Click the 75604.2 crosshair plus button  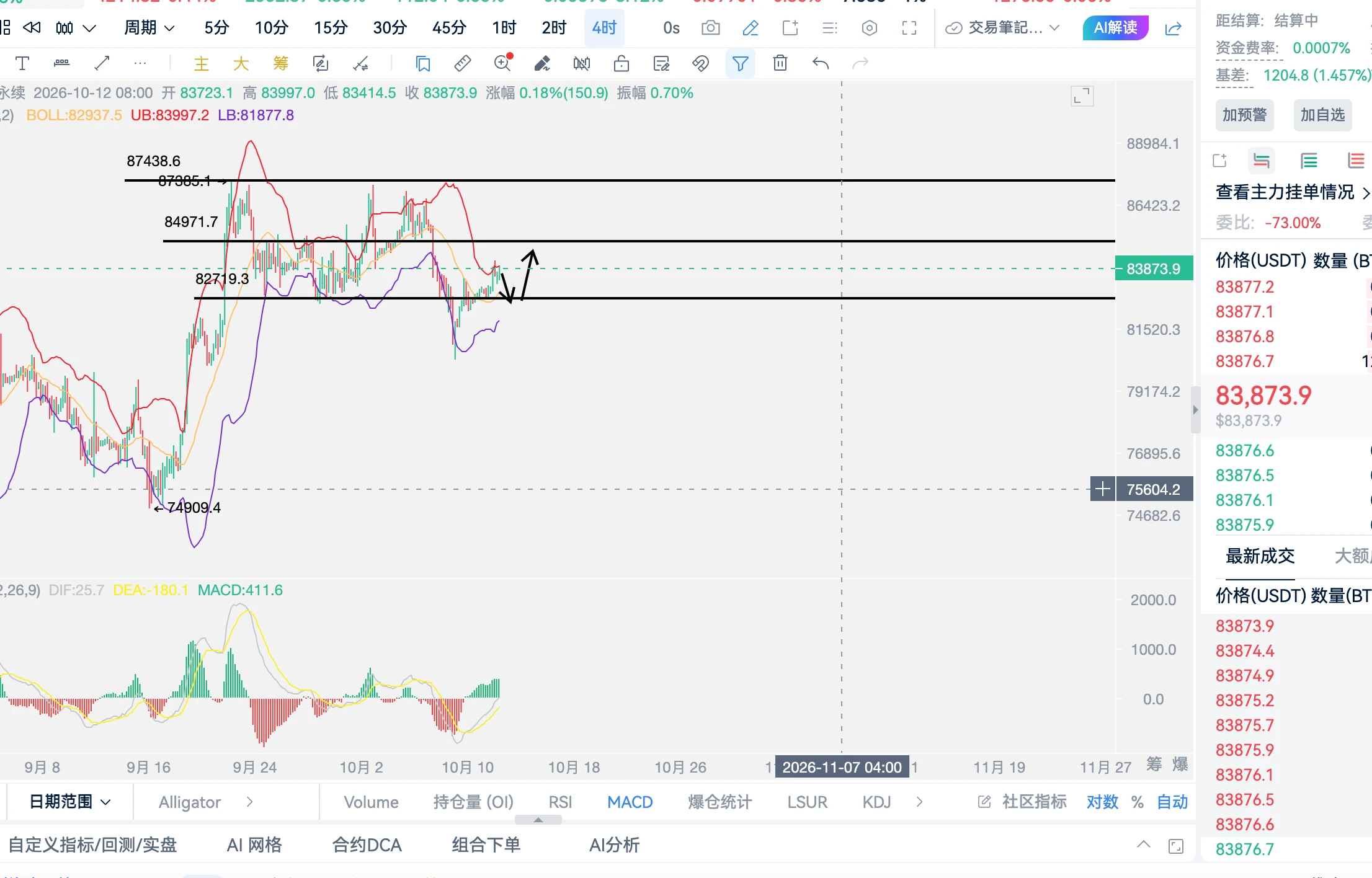click(1102, 489)
